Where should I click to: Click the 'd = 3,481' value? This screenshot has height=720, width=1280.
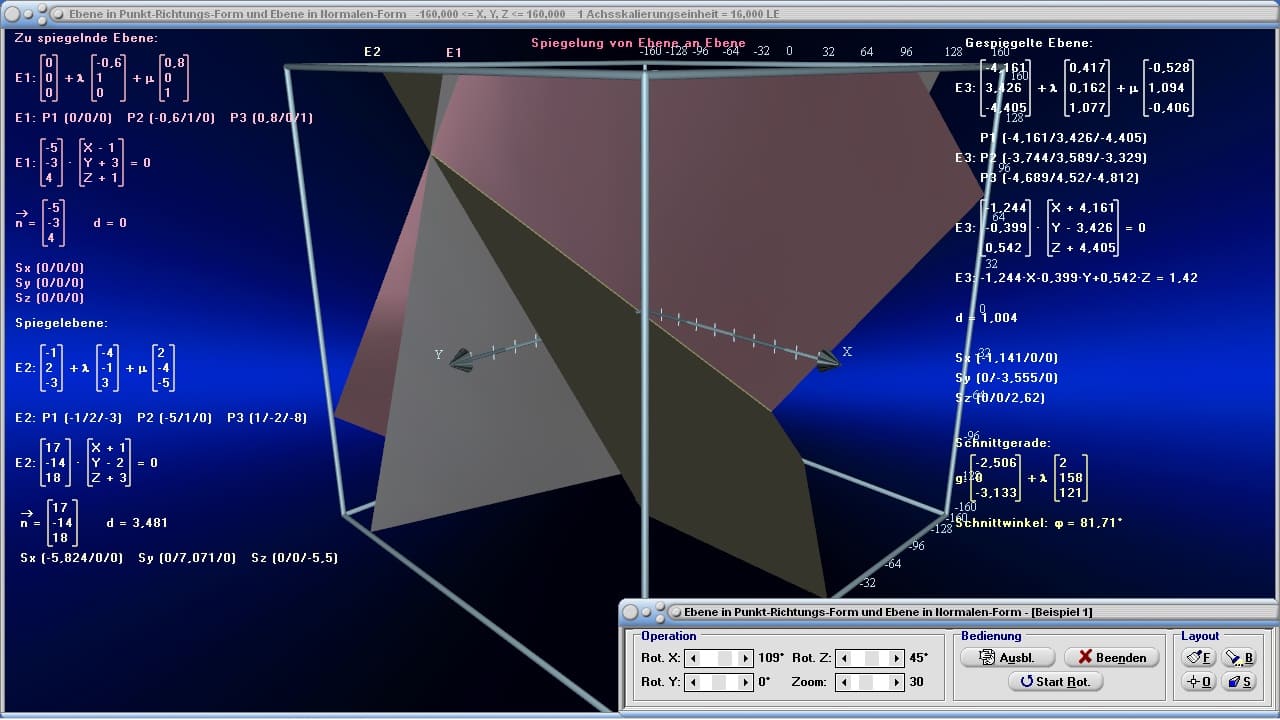coord(136,522)
